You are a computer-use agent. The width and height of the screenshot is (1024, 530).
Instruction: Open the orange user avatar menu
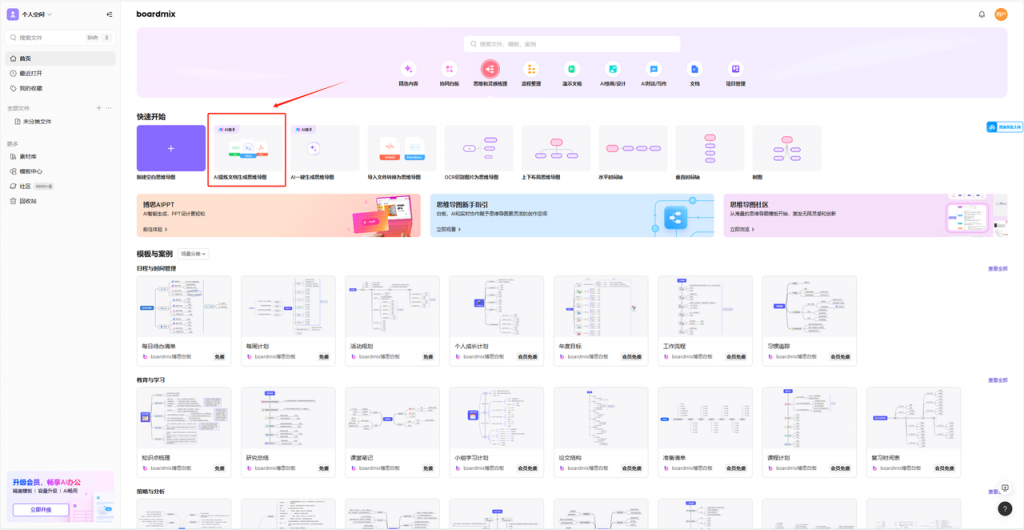pos(1001,14)
